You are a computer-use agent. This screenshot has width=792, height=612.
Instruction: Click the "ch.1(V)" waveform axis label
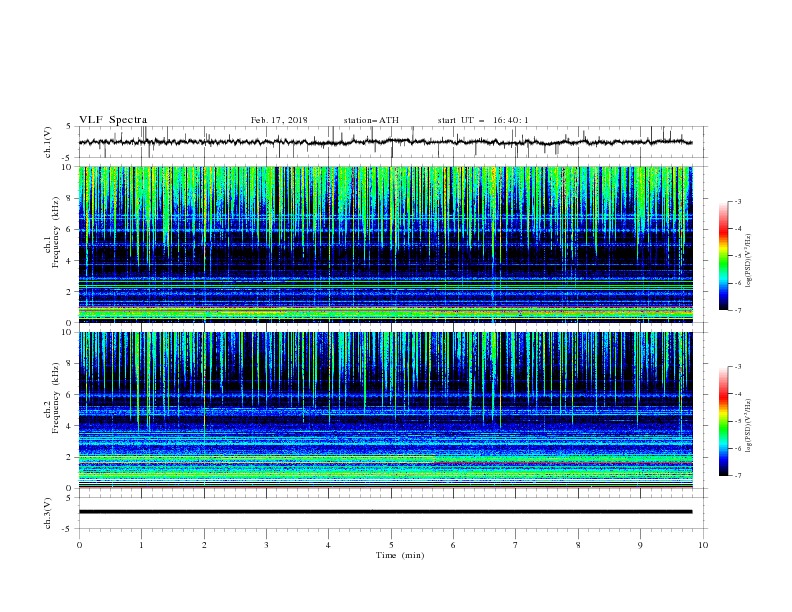tap(48, 142)
